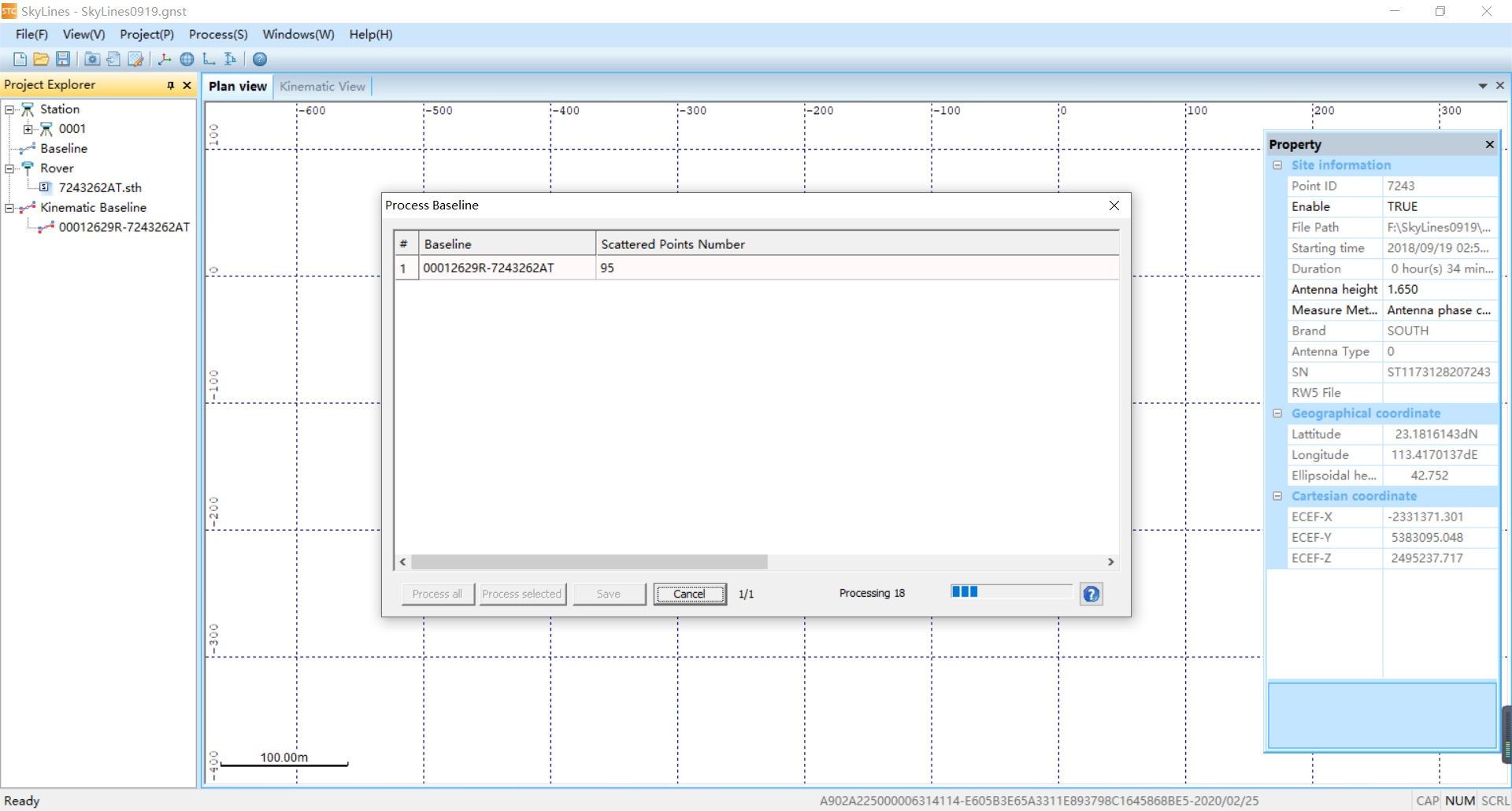Open the Process(S) menu
1512x811 pixels.
[217, 35]
